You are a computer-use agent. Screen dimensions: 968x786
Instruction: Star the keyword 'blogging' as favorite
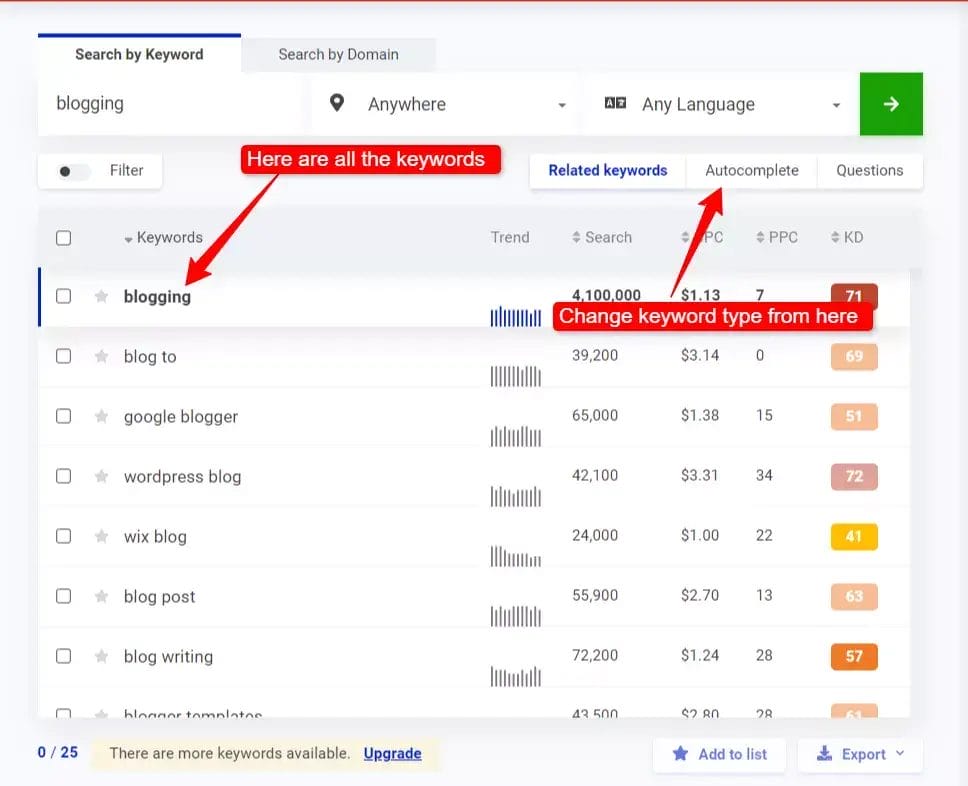pos(100,296)
